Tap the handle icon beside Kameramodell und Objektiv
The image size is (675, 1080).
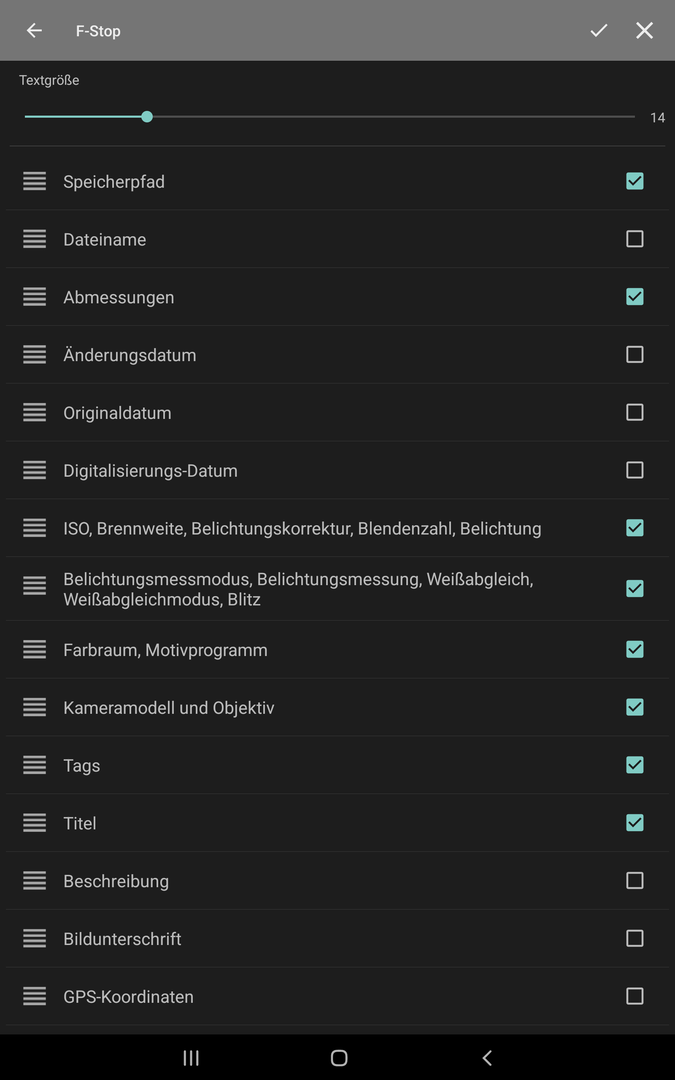(x=34, y=707)
